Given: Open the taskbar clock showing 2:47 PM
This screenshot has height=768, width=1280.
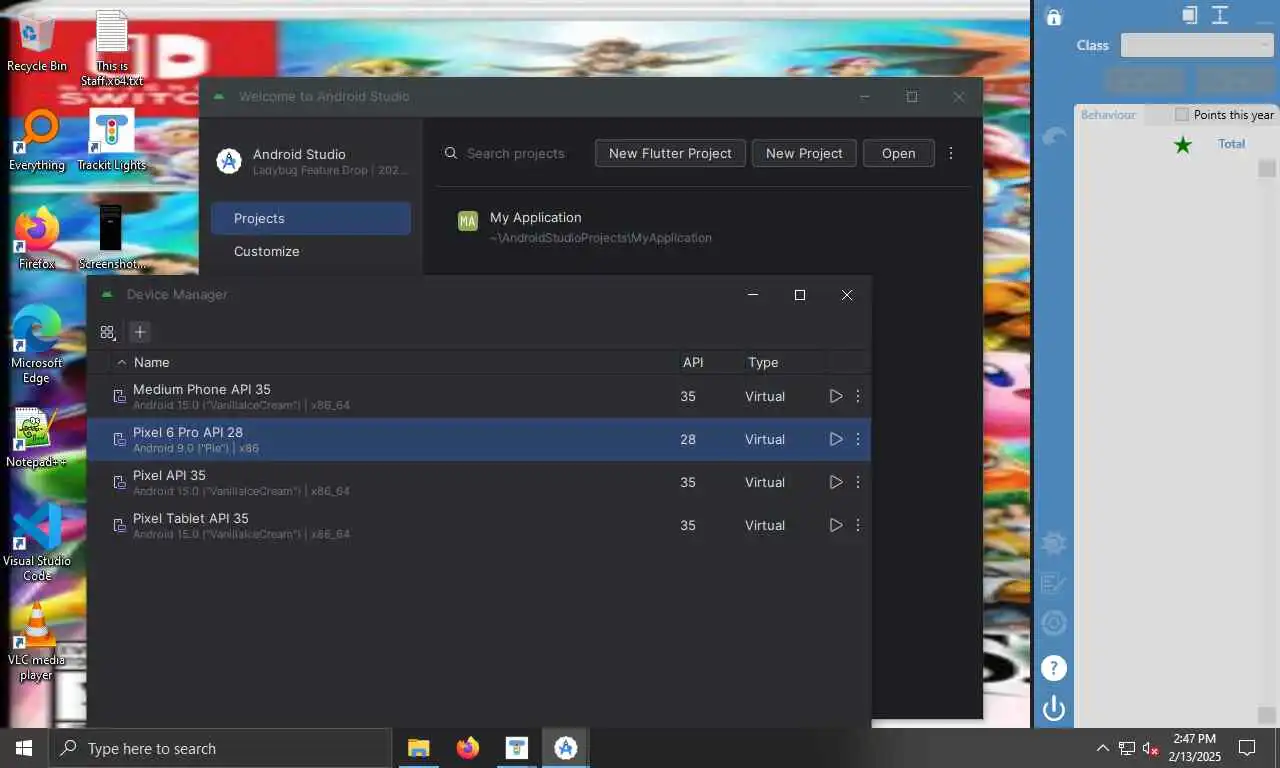Looking at the screenshot, I should point(1195,748).
